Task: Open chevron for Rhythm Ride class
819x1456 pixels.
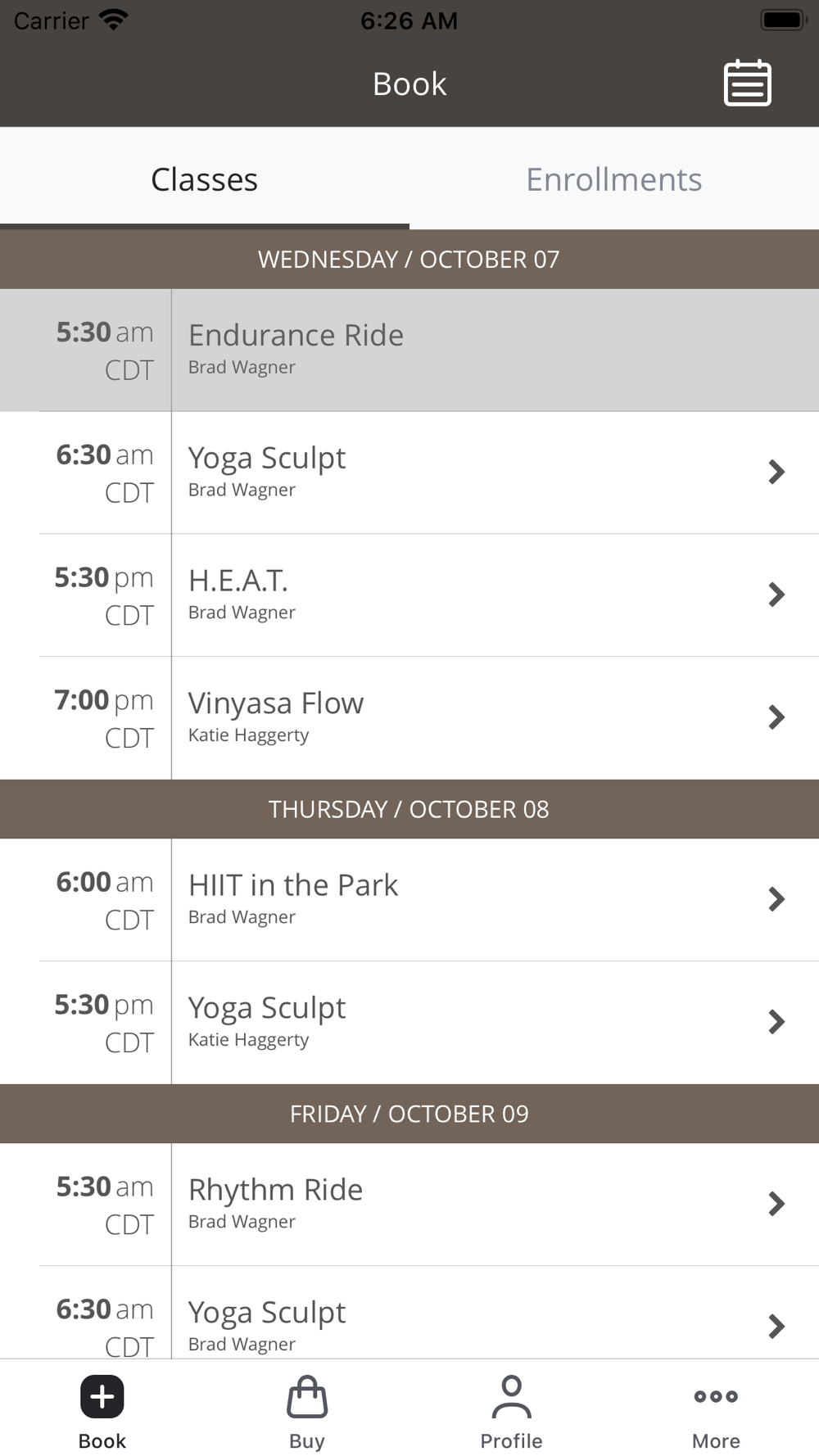Action: 776,1204
